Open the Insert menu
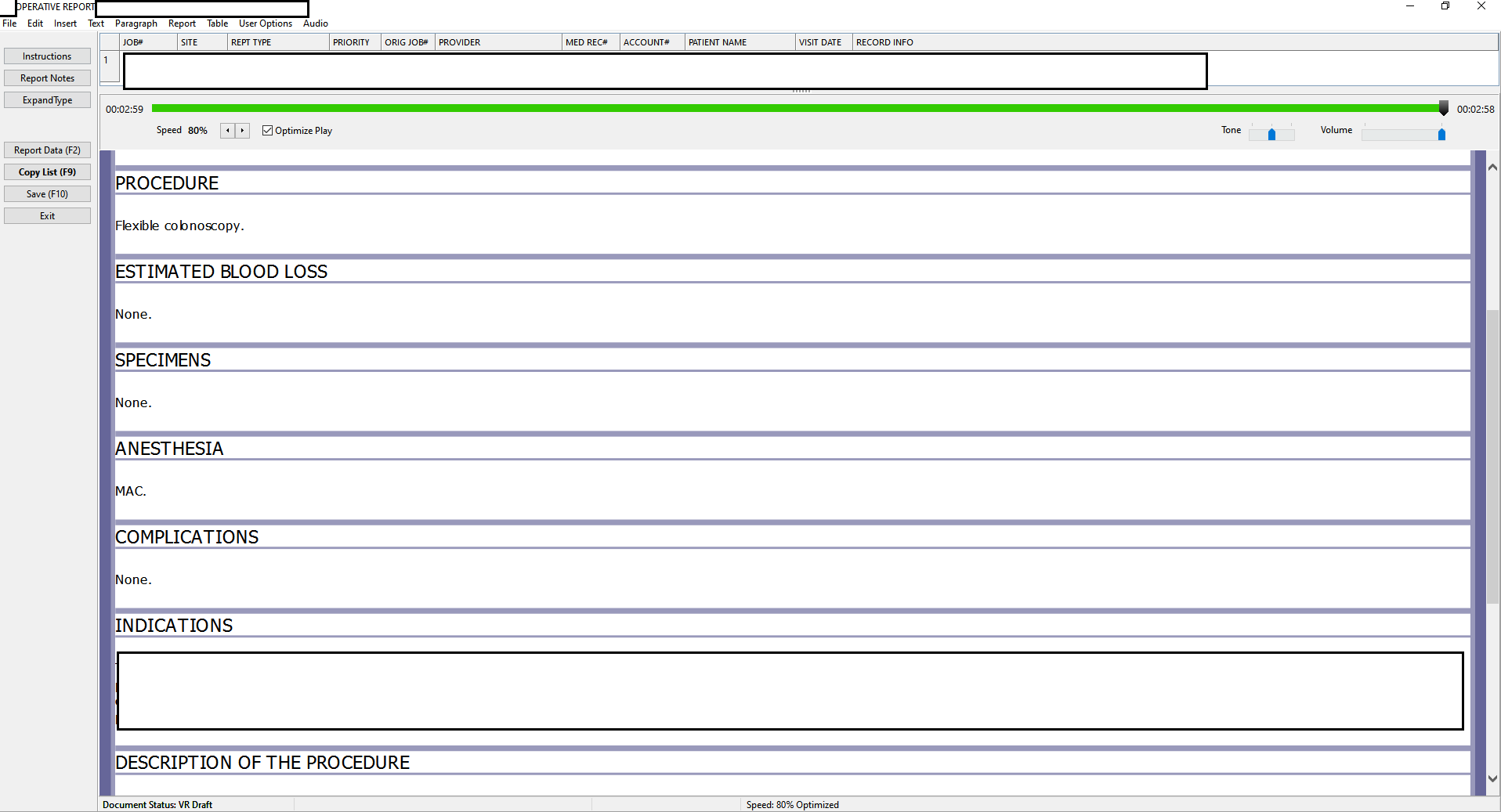 [x=65, y=23]
